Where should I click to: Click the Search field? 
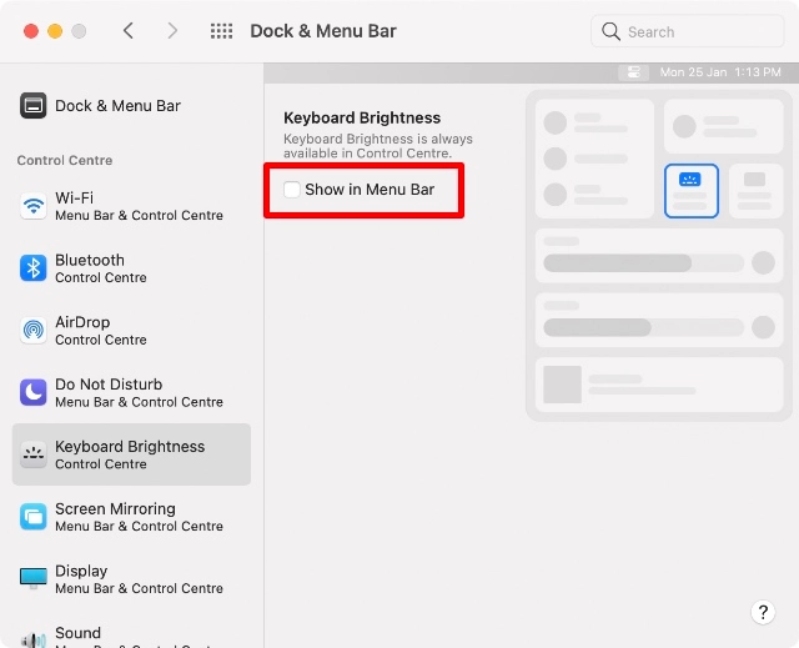click(687, 32)
